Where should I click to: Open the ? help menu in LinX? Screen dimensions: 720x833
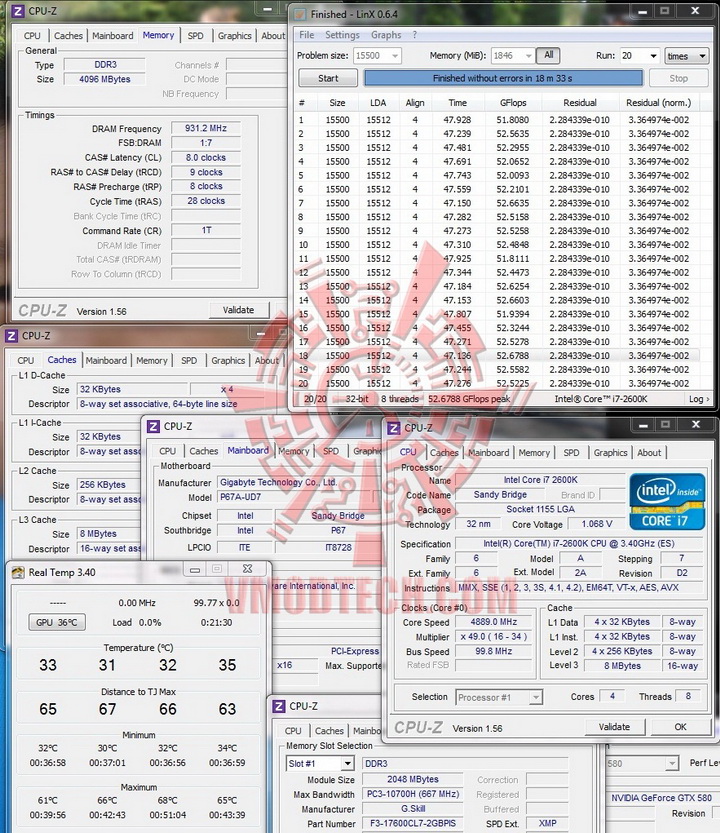[414, 35]
